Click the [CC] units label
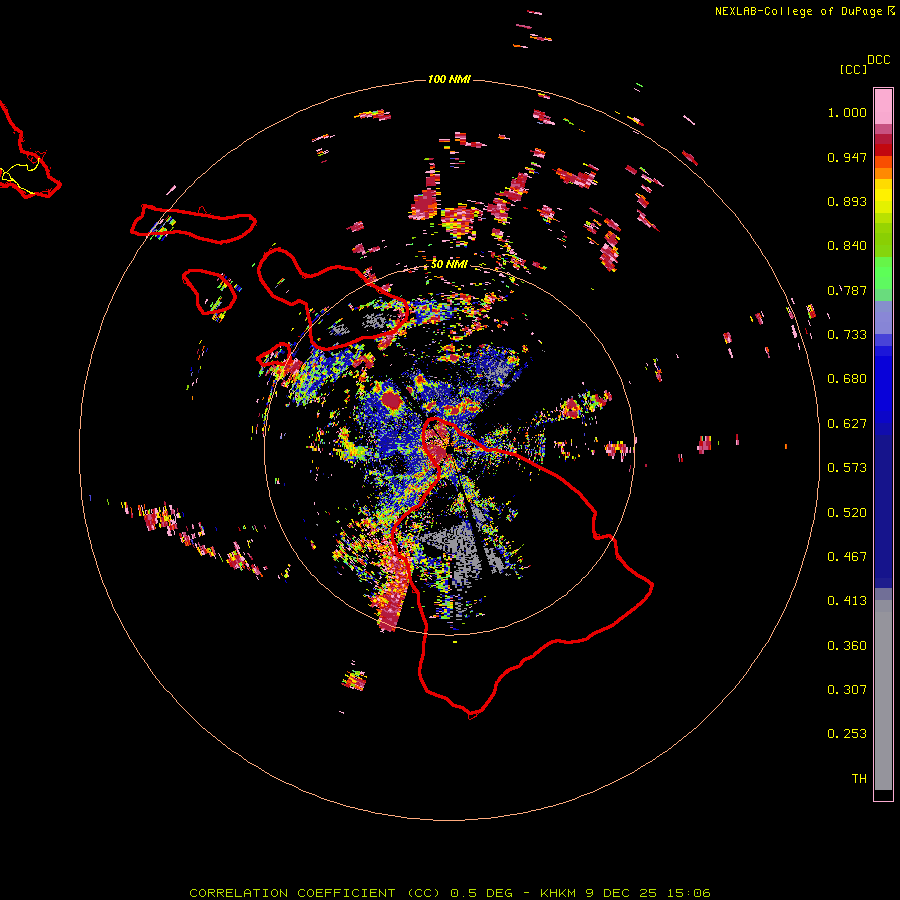Image resolution: width=900 pixels, height=900 pixels. (x=853, y=69)
